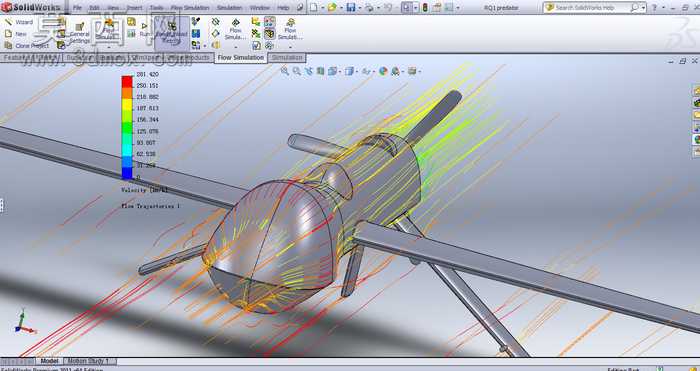Click the File Properties icon
Image resolution: width=700 pixels, height=371 pixels.
[437, 8]
